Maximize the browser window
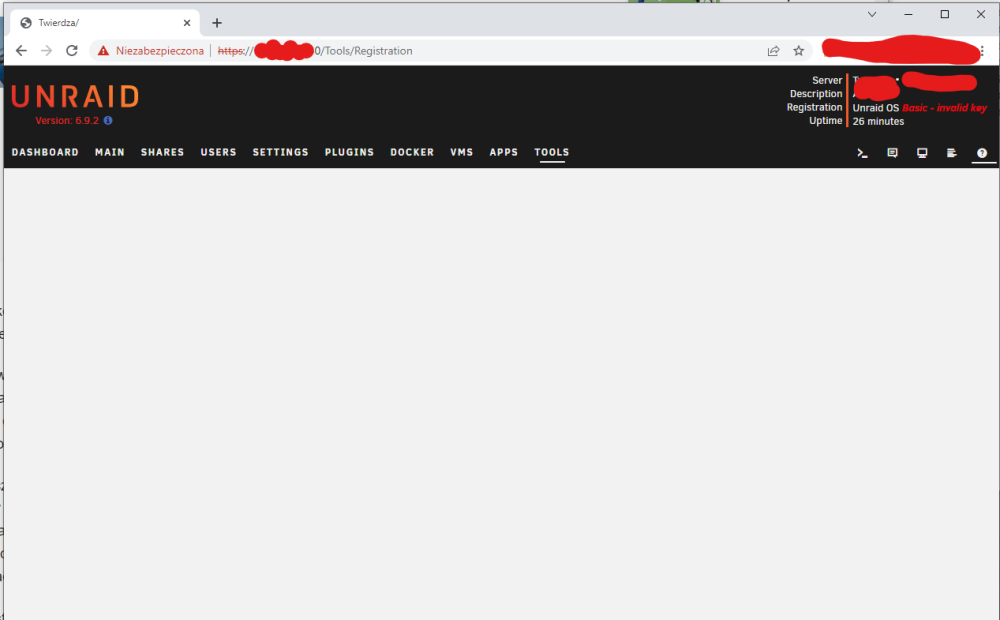The image size is (1000, 620). (x=945, y=14)
